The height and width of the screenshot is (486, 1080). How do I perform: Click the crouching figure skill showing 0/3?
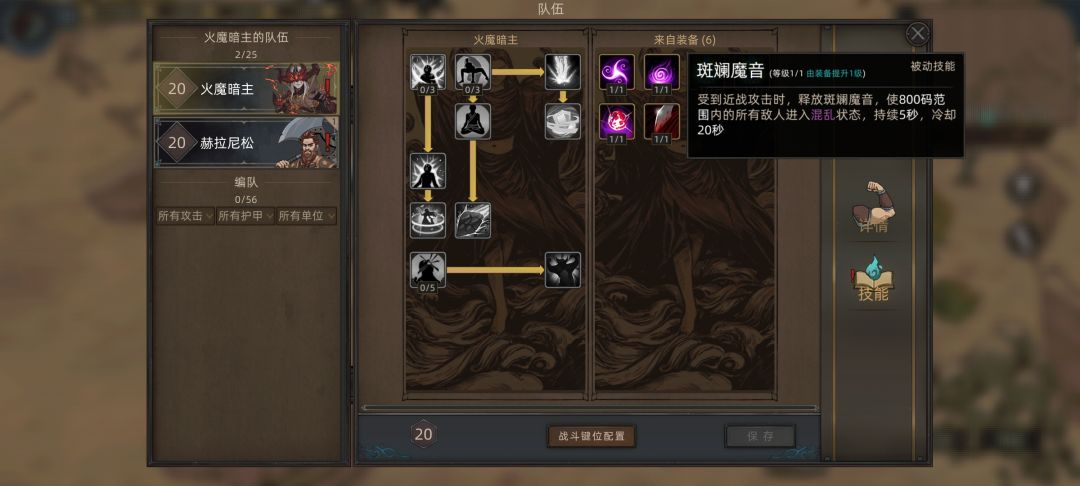pos(472,72)
